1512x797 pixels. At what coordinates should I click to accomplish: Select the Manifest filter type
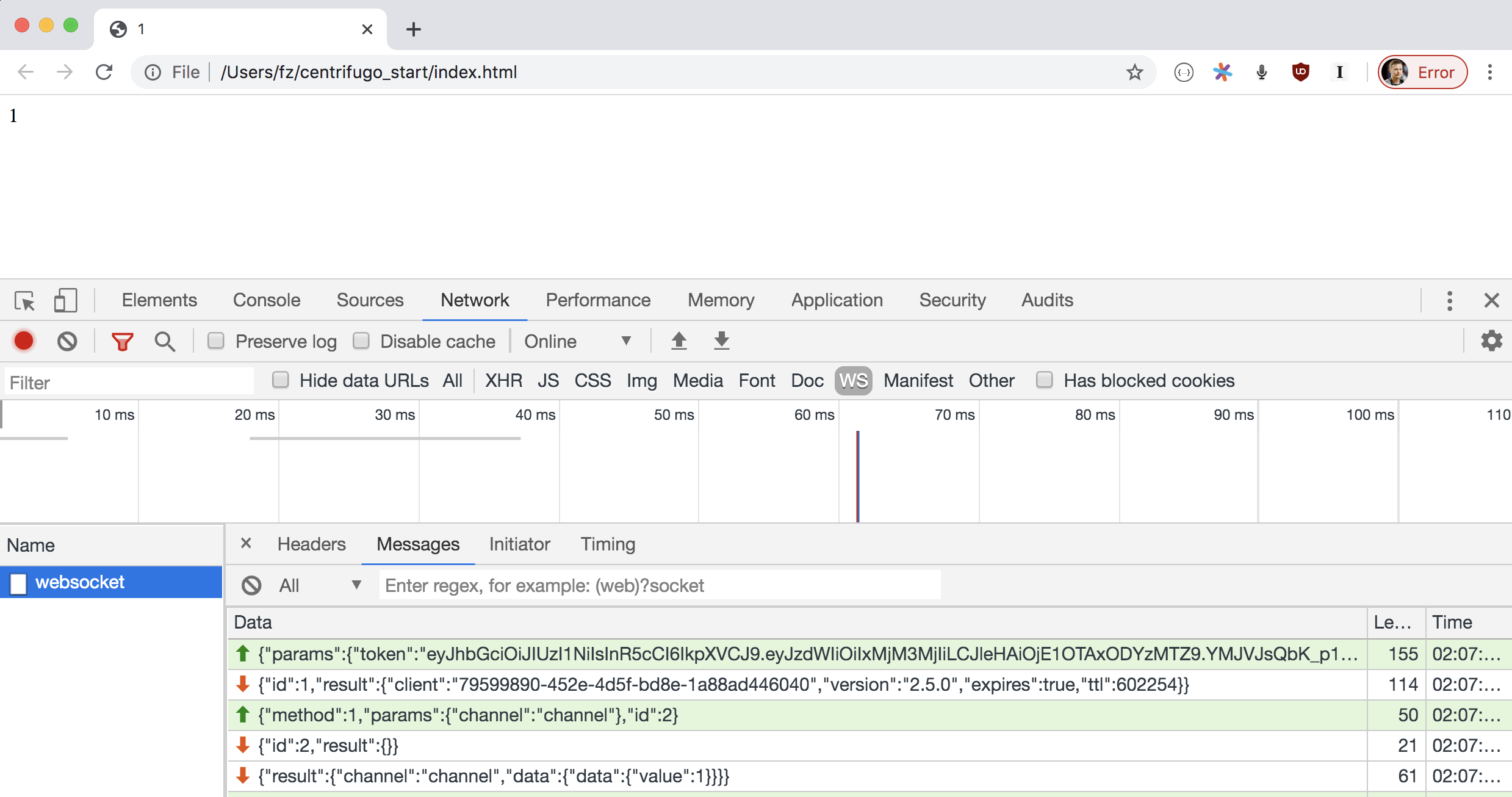[x=918, y=380]
